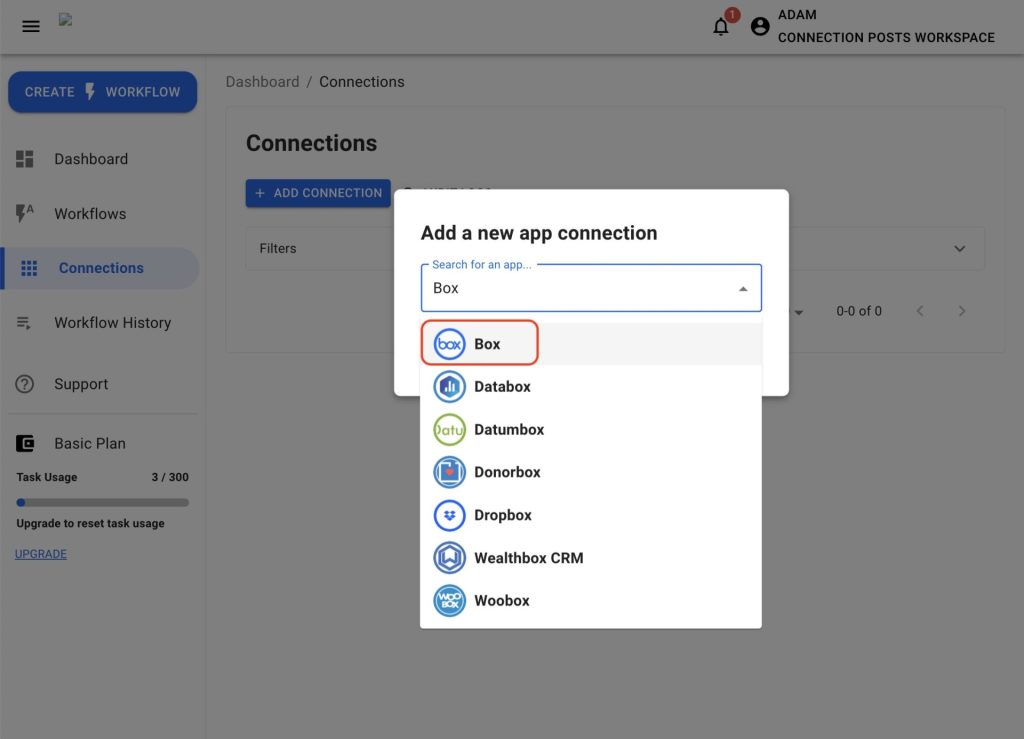Select Woobox from the app list
This screenshot has height=739, width=1024.
point(590,601)
